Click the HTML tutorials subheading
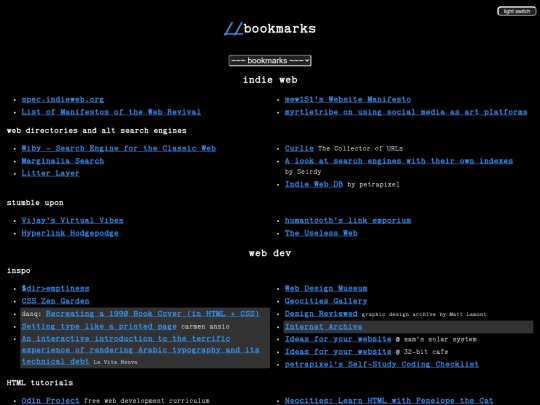This screenshot has width=540, height=405. 40,383
